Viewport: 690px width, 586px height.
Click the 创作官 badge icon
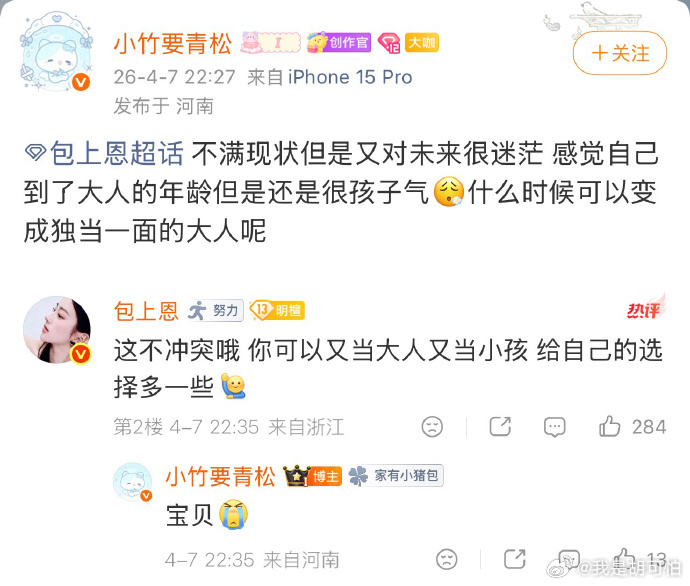(338, 43)
